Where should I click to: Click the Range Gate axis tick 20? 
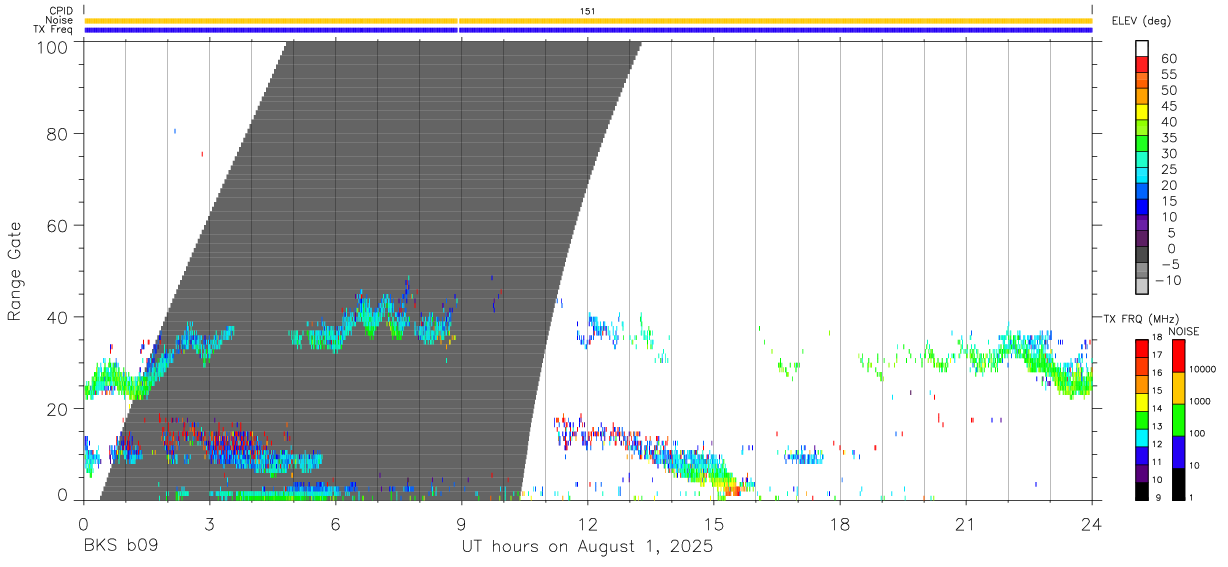tap(57, 409)
